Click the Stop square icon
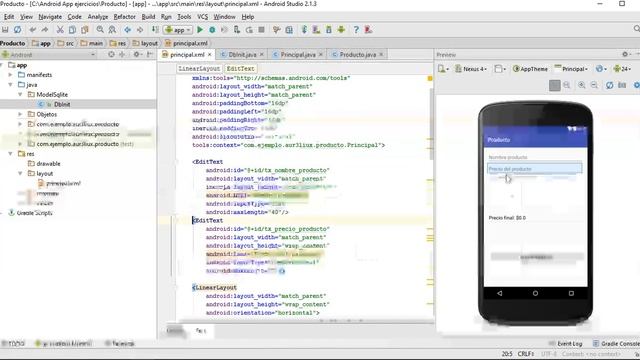Screen dimensions: 640x360 262,30
